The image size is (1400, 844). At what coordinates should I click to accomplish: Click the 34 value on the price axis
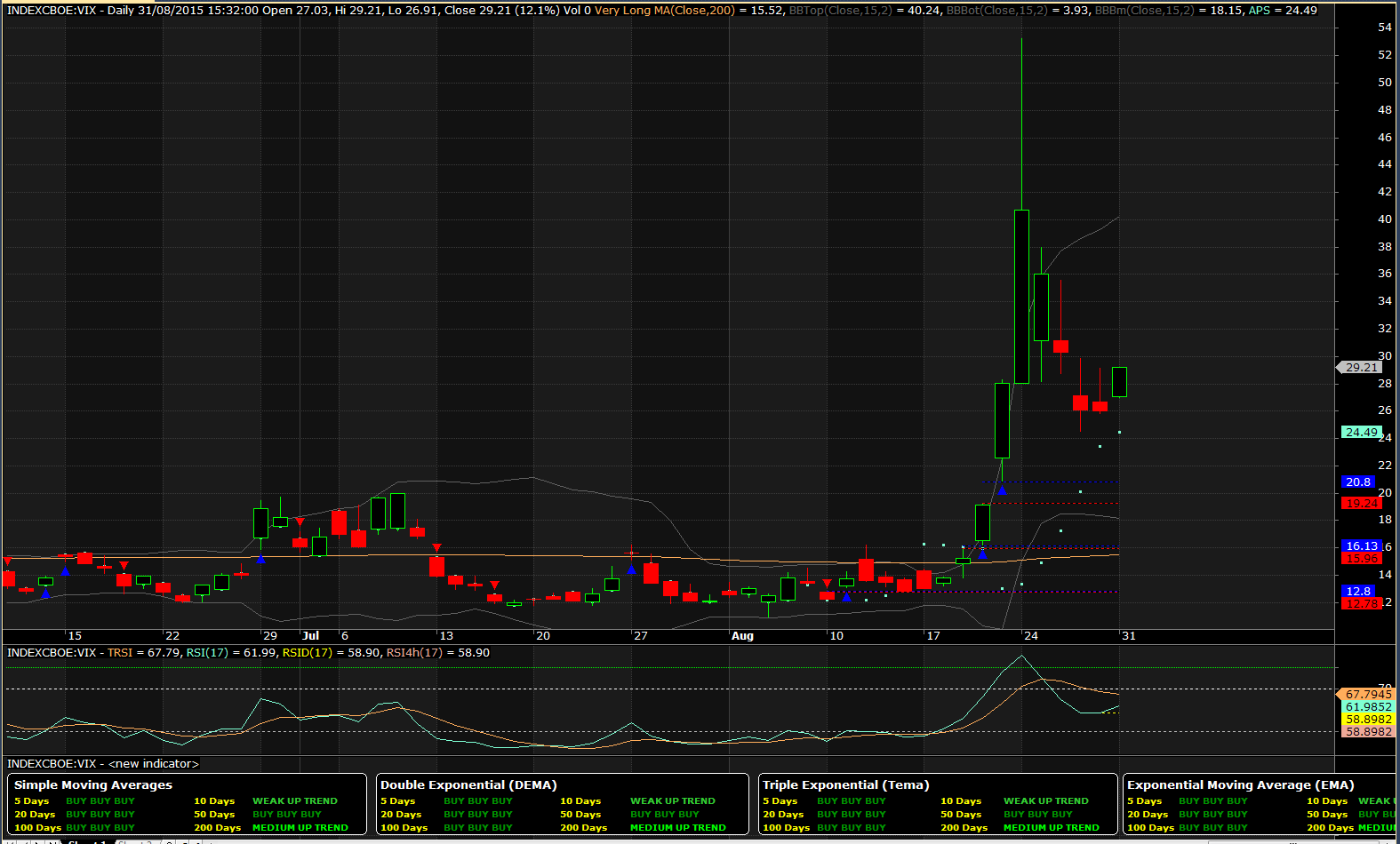(1385, 301)
